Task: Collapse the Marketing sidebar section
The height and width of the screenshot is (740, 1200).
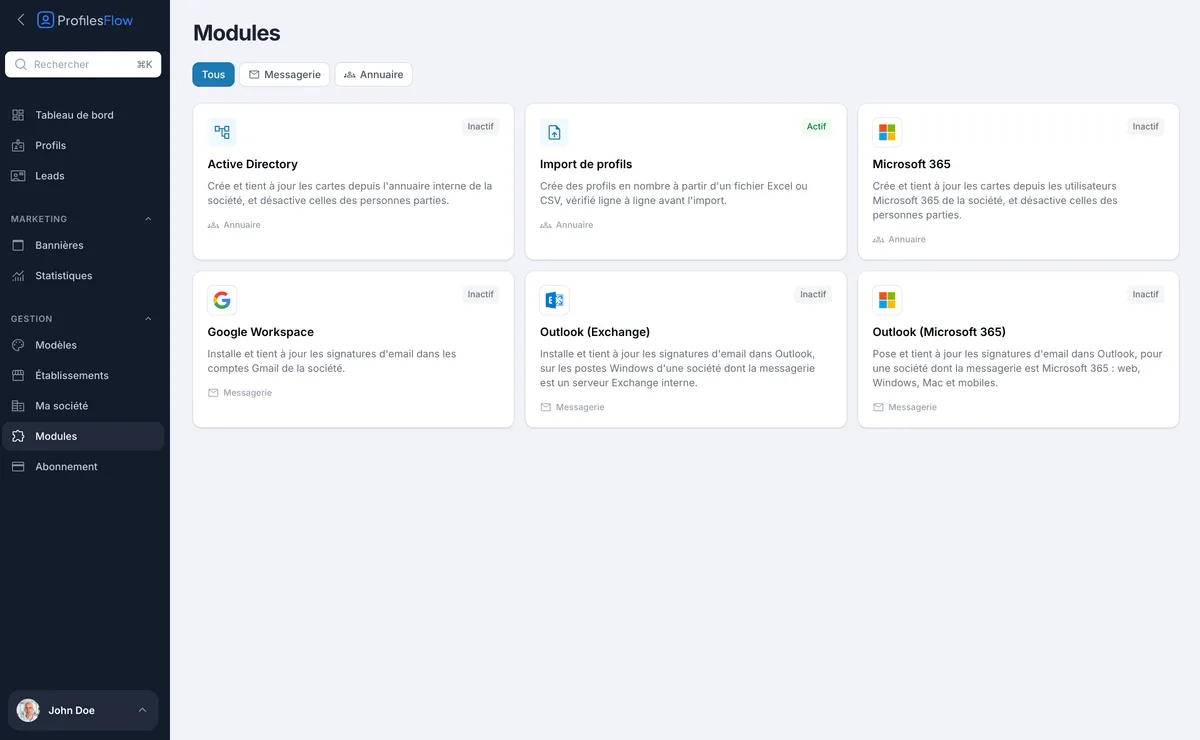Action: click(x=149, y=219)
